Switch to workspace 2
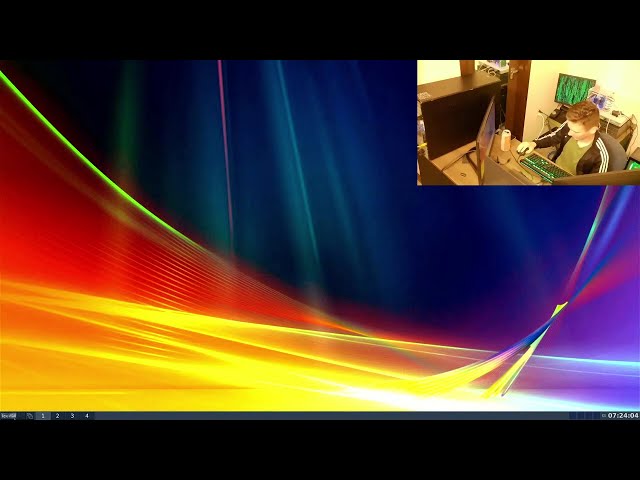Image resolution: width=640 pixels, height=480 pixels. [x=58, y=416]
